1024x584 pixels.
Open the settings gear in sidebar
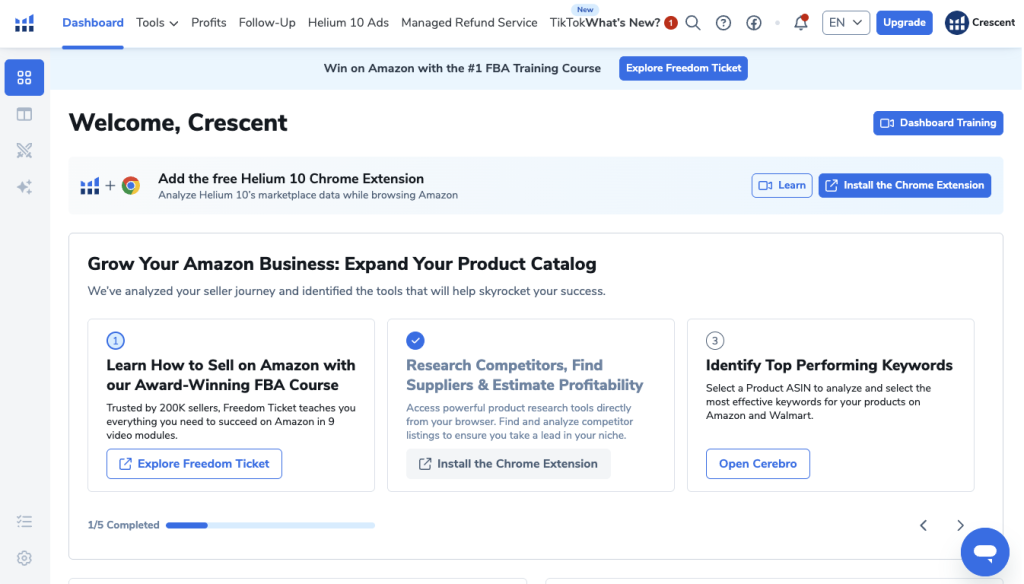coord(24,558)
